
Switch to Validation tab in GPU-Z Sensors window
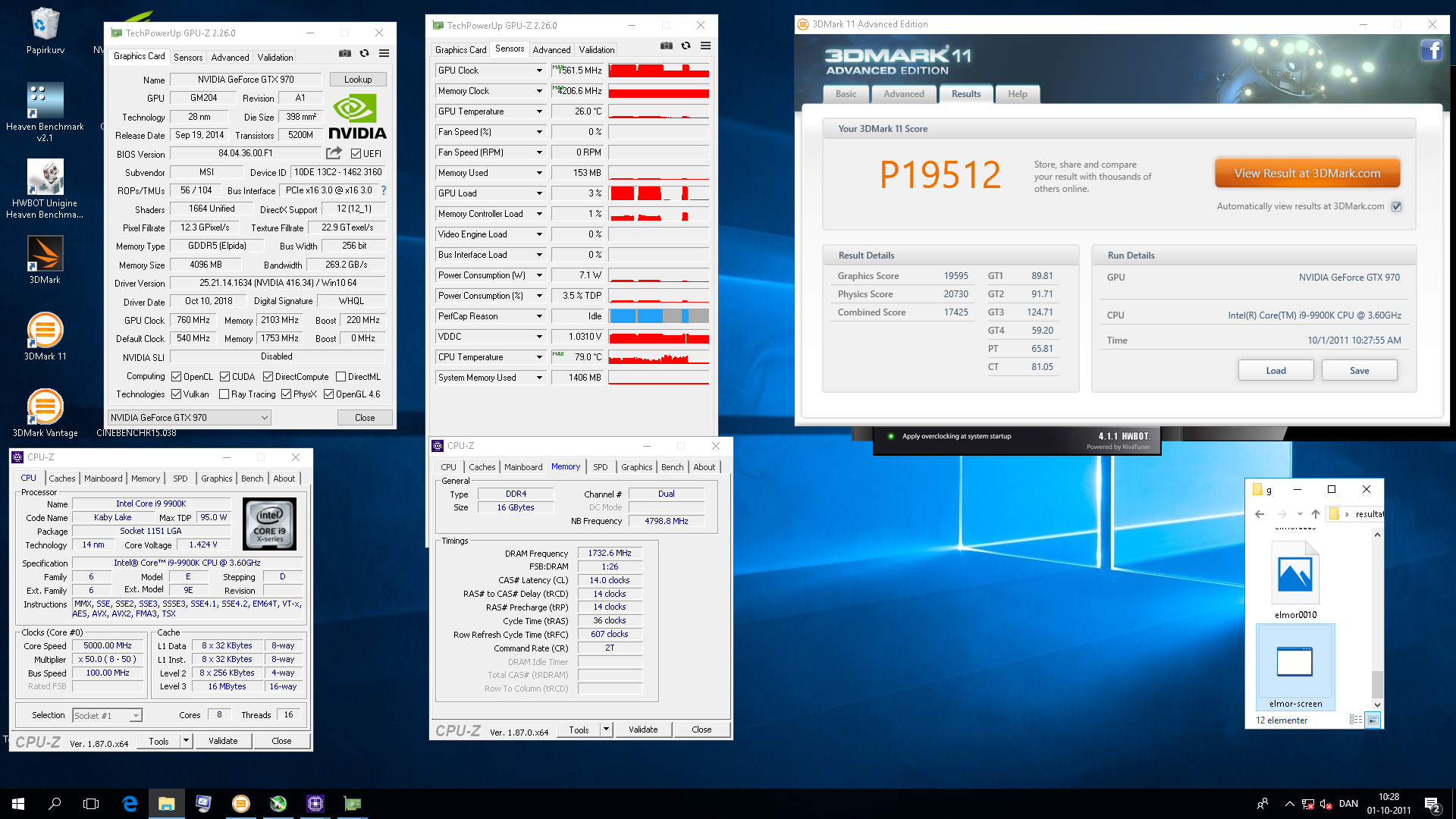tap(596, 49)
